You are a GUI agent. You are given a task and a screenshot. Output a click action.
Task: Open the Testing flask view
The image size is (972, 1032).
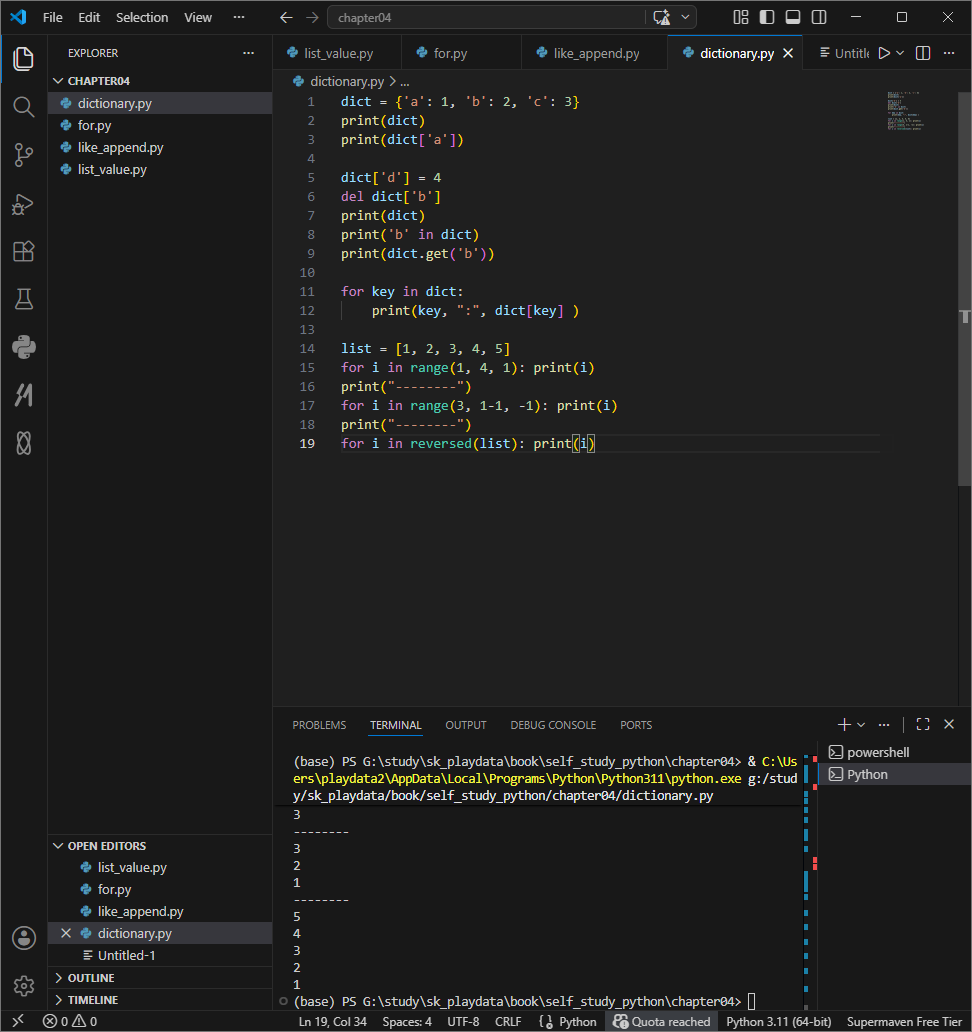point(24,299)
